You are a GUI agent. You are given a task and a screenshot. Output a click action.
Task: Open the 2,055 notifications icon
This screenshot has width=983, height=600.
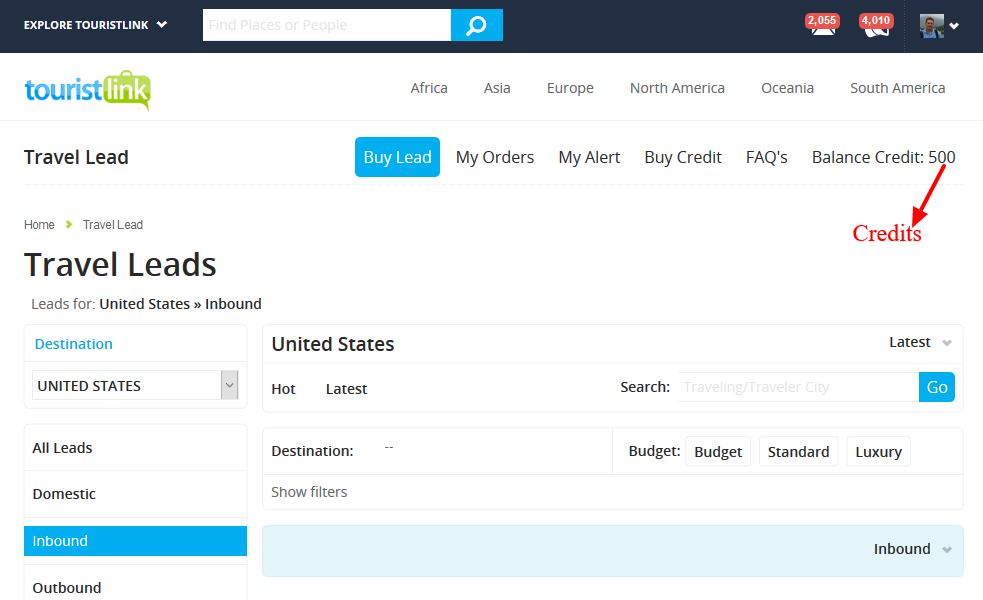coord(823,26)
